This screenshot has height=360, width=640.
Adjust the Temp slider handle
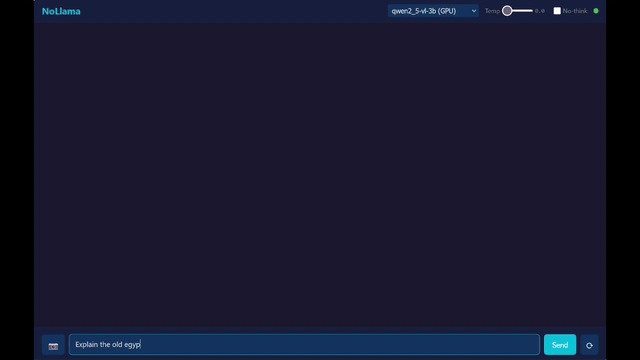(507, 11)
